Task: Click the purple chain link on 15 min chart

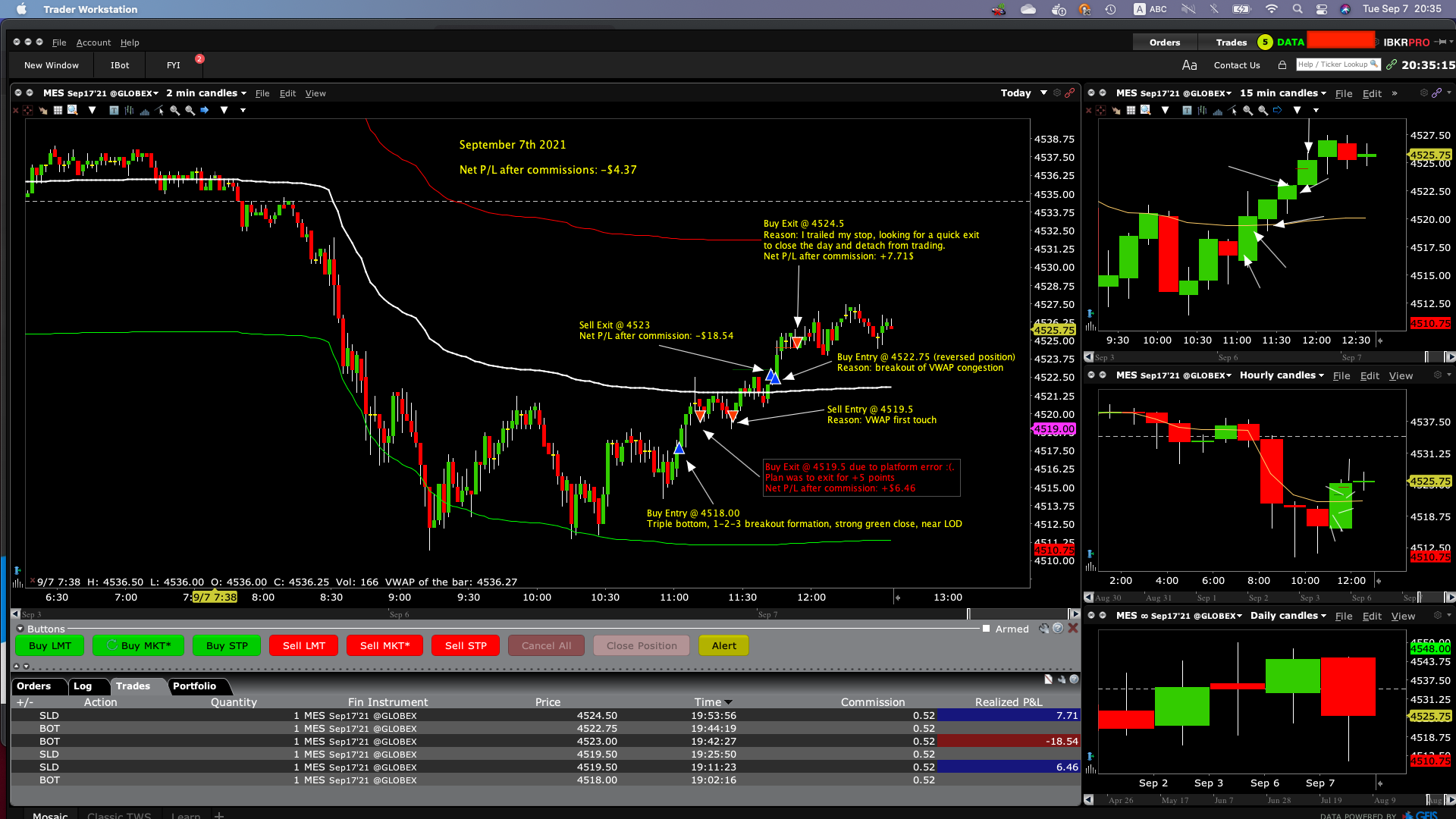Action: tap(1436, 93)
